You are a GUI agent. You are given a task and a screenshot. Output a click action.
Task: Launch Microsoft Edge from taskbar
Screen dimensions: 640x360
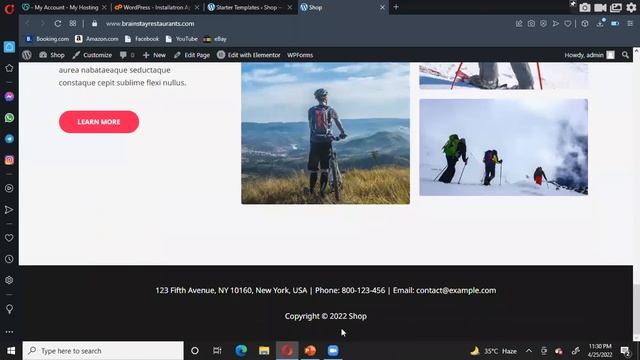point(241,351)
